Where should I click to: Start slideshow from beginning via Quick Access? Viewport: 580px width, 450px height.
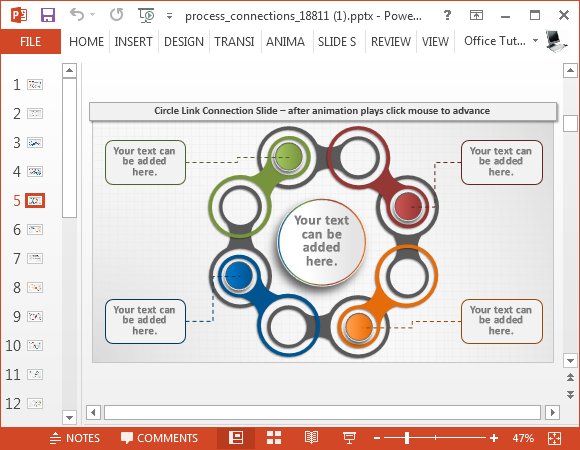pos(146,15)
